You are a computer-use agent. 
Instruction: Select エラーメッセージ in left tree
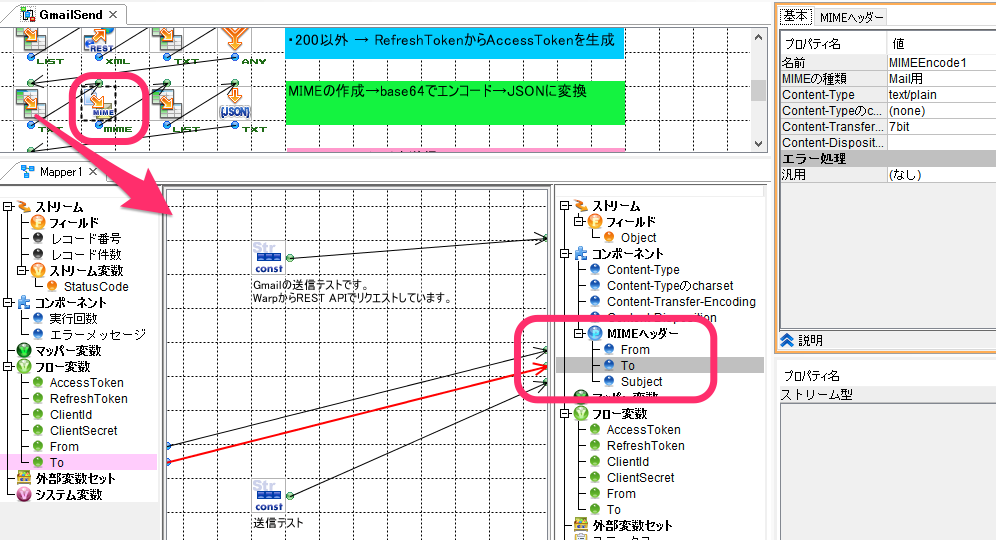click(97, 334)
